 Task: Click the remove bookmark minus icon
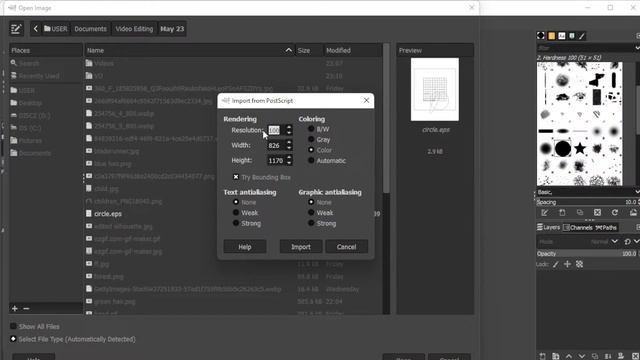pyautogui.click(x=26, y=309)
